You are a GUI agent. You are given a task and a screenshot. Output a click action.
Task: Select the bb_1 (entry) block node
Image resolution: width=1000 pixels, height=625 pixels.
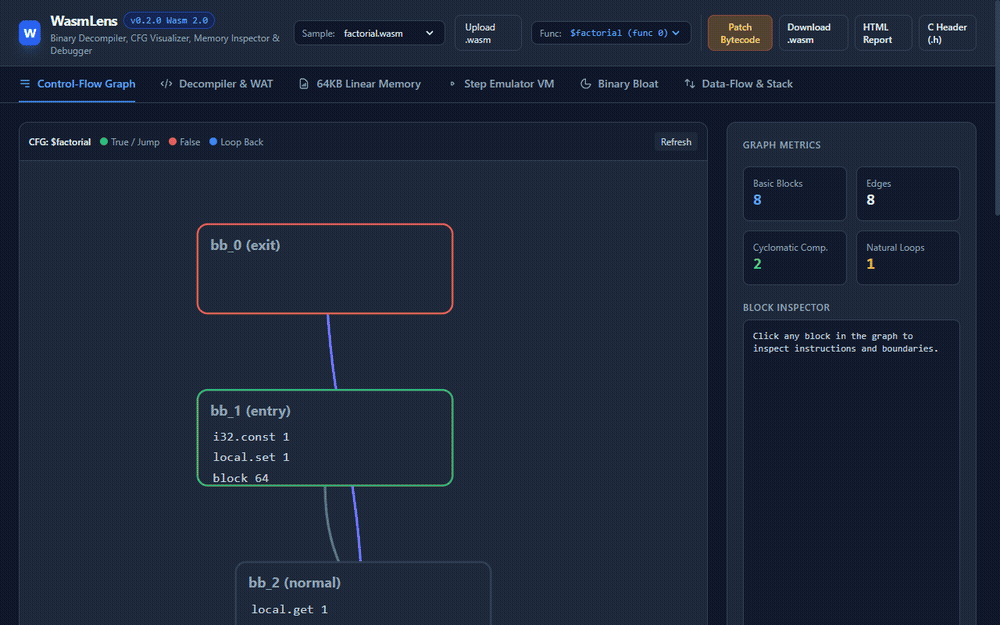coord(325,438)
